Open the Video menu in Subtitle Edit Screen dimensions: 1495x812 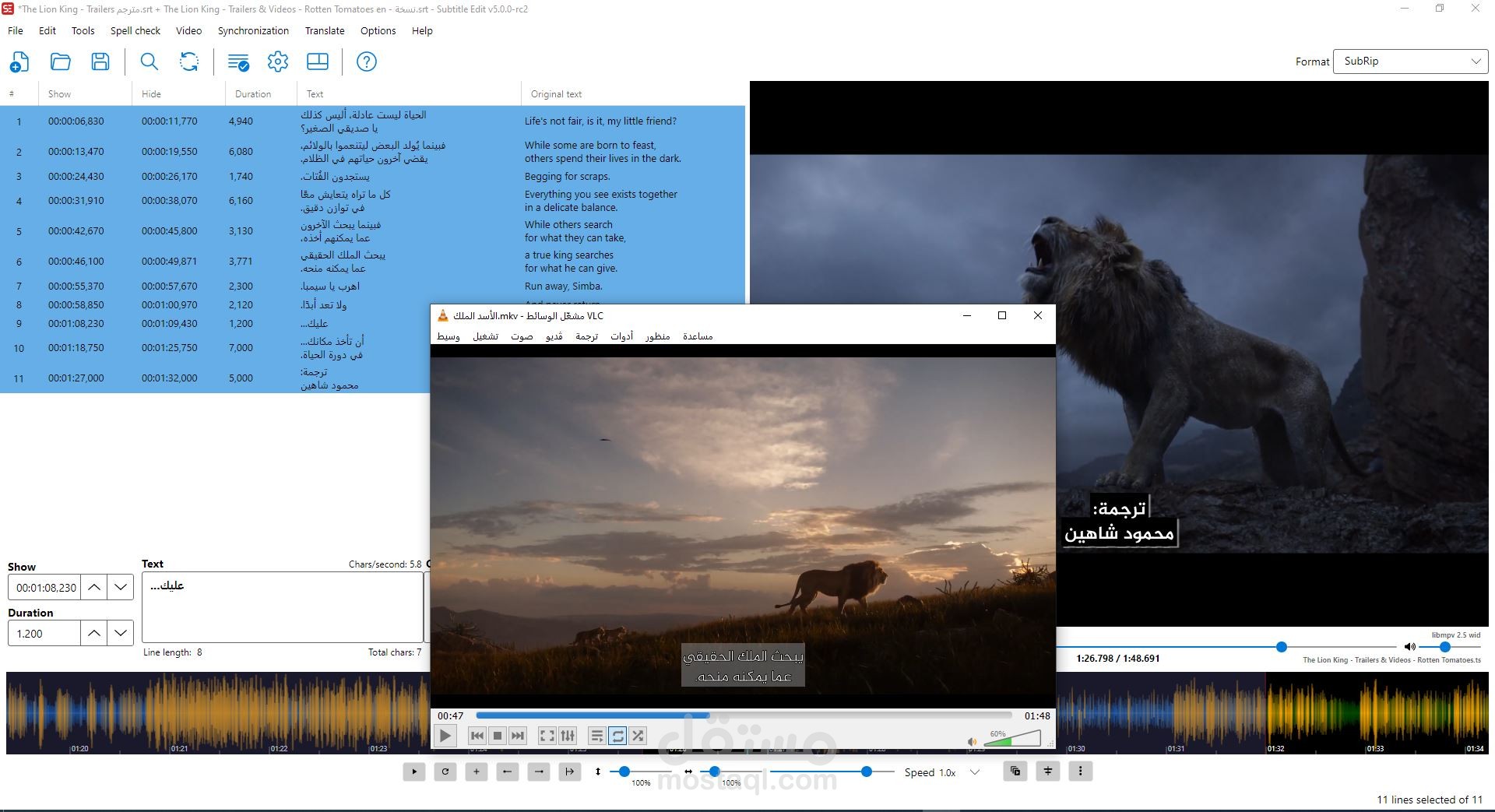tap(189, 30)
